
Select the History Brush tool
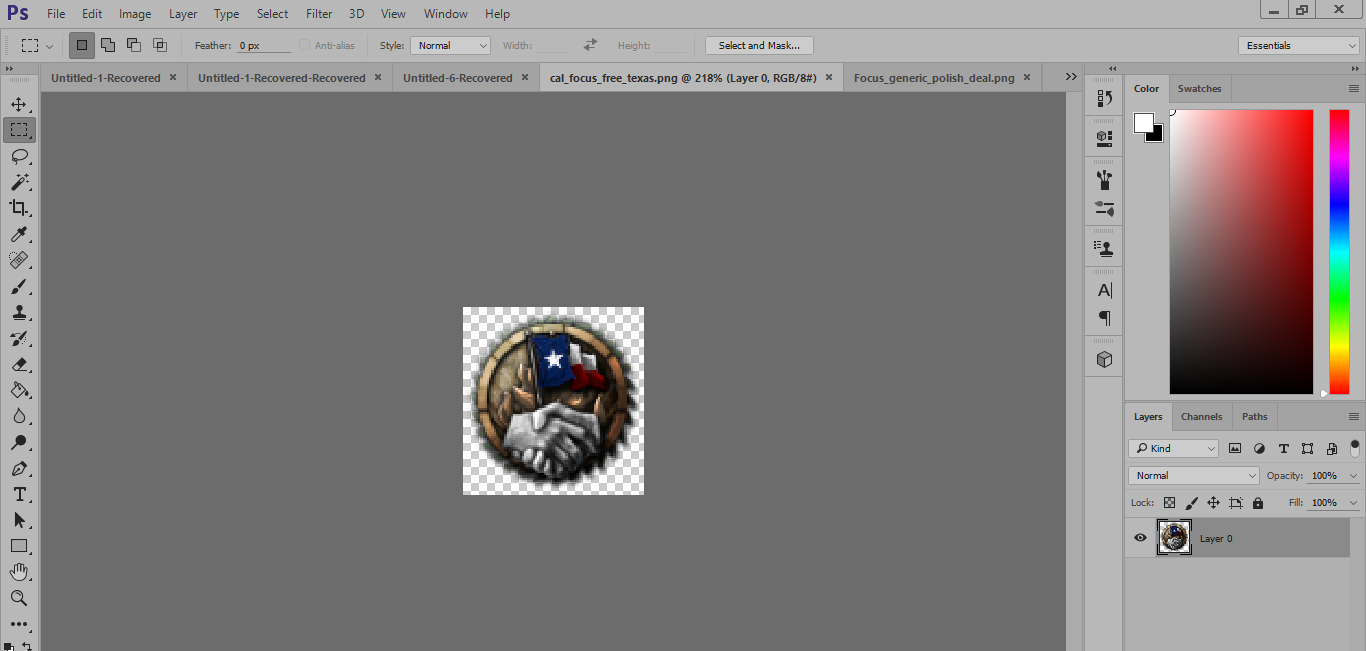tap(19, 338)
